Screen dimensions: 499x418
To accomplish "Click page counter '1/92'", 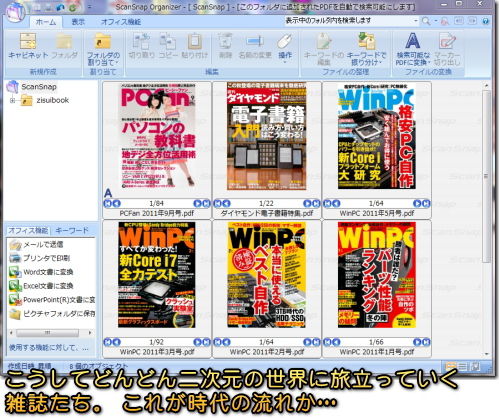I will click(x=157, y=342).
